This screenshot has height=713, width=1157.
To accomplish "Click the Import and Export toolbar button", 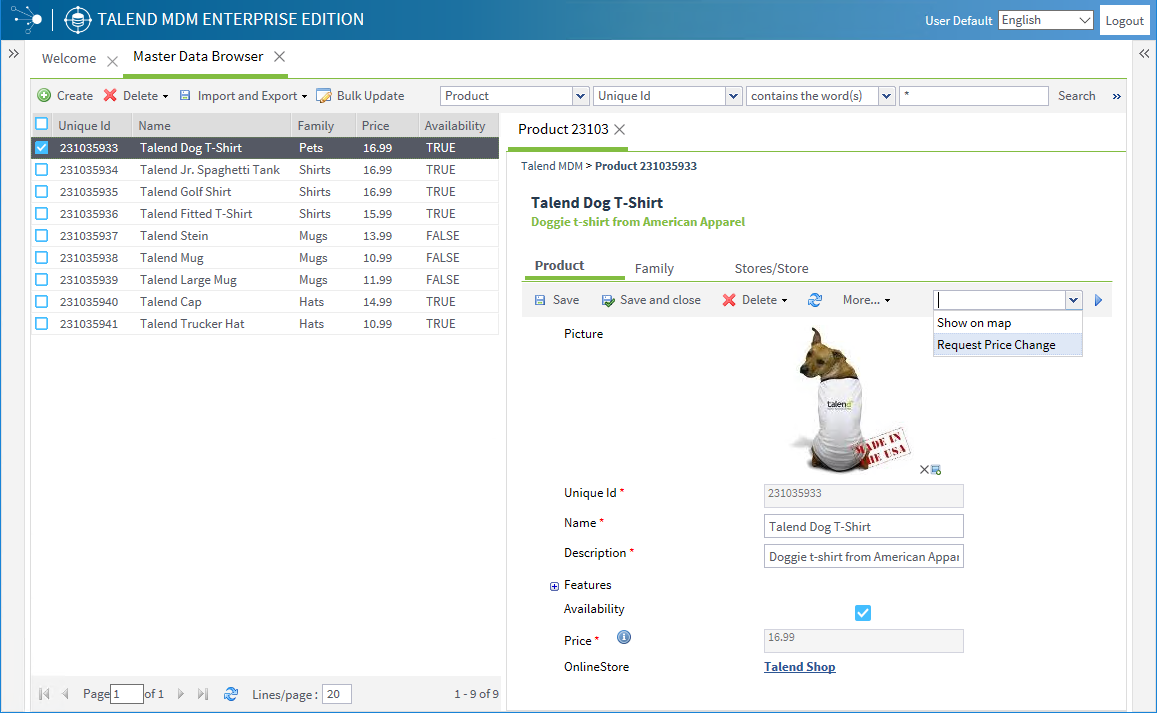I will tap(241, 96).
